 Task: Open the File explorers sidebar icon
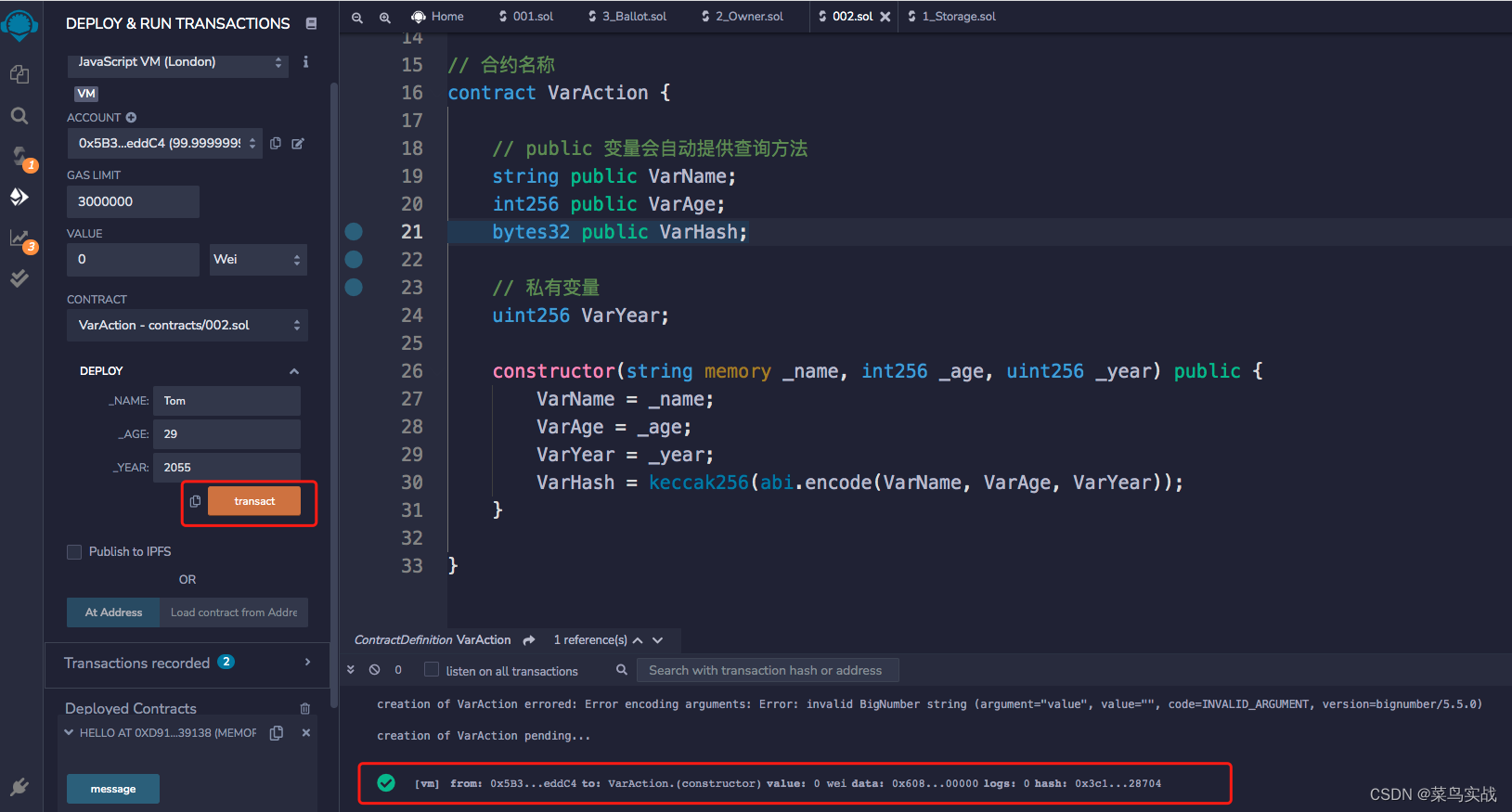point(19,74)
